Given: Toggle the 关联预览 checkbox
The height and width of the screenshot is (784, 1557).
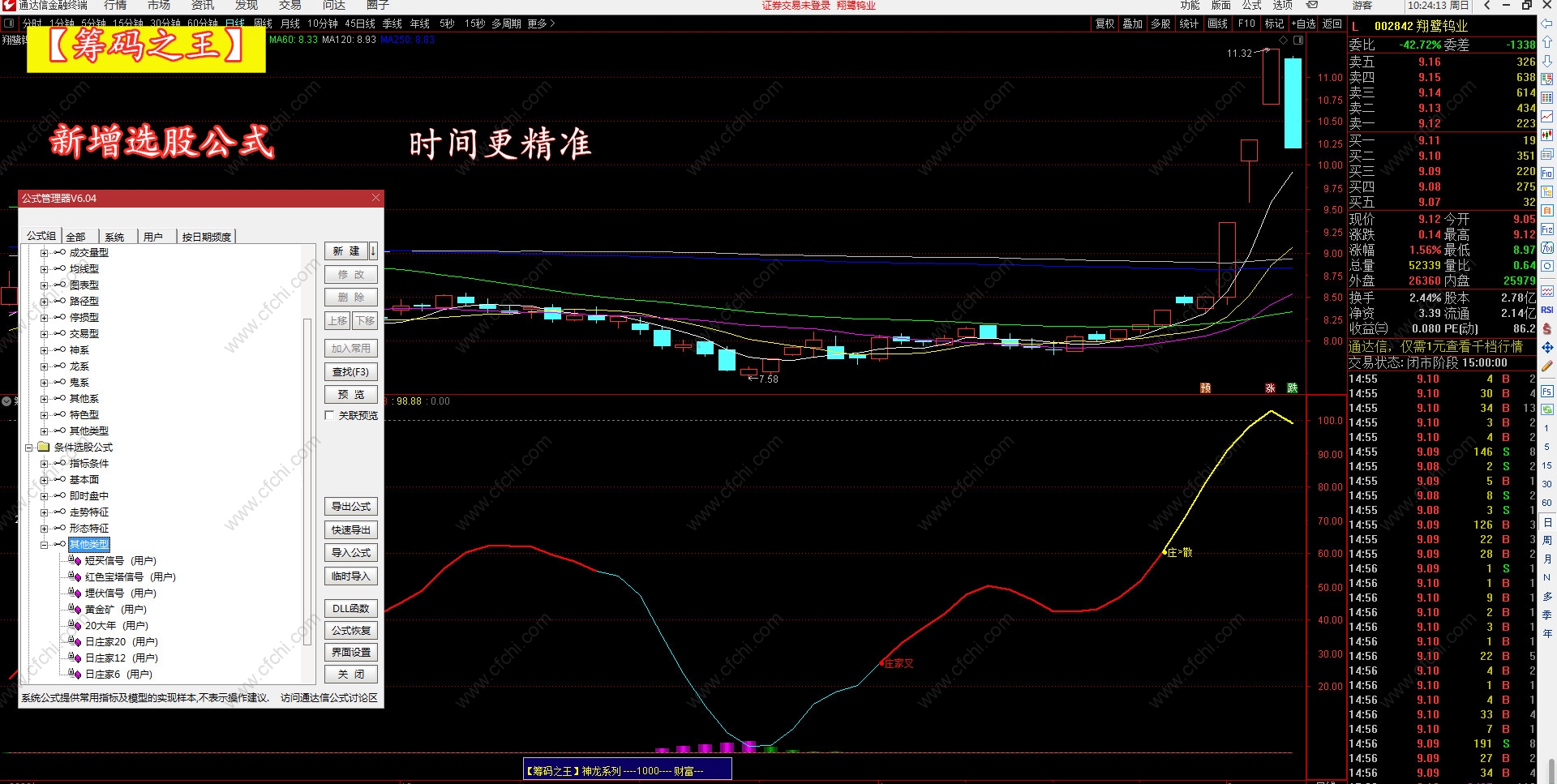Looking at the screenshot, I should [x=329, y=415].
